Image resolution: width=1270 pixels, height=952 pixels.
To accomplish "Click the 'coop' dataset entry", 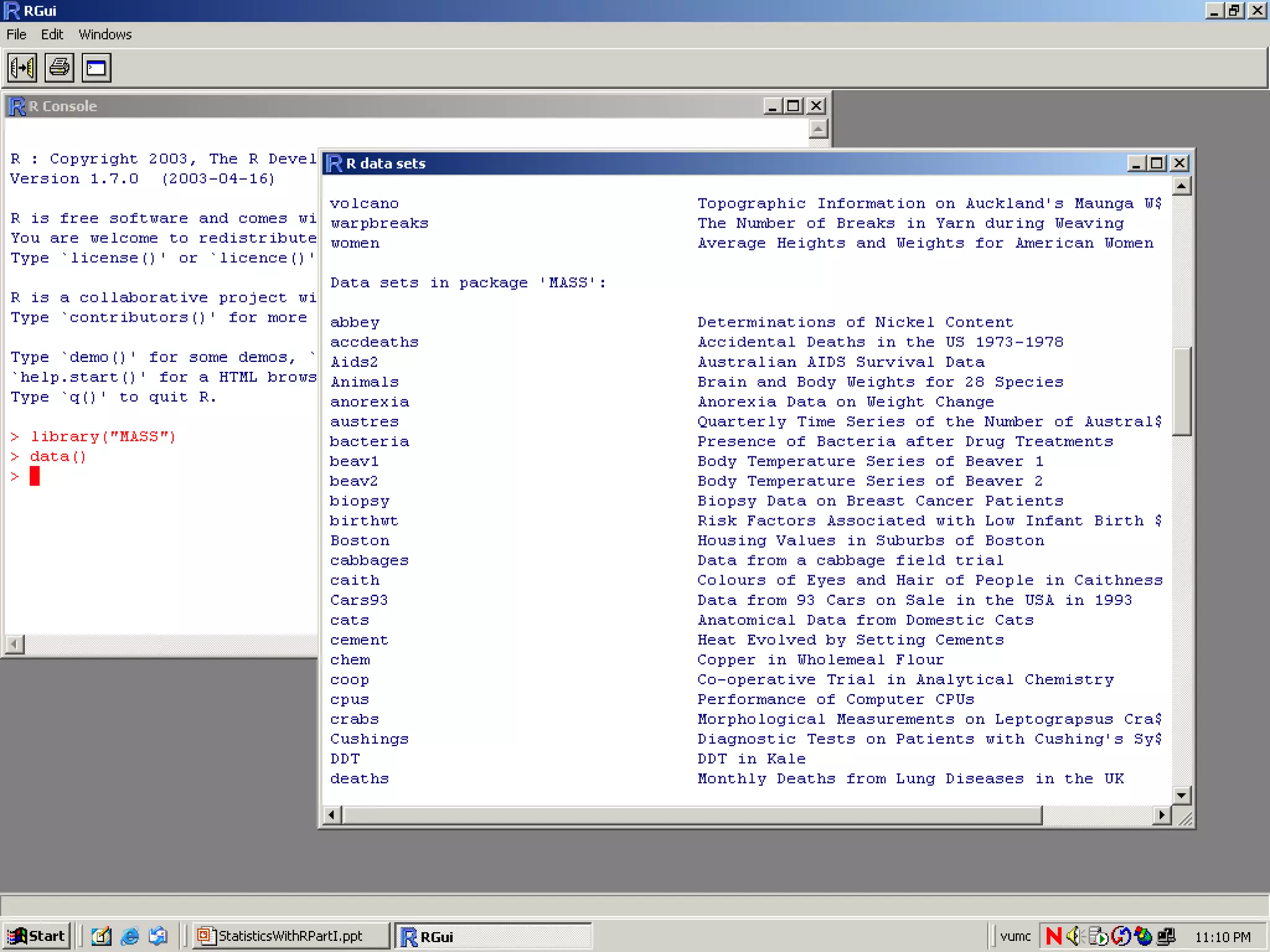I will coord(350,679).
